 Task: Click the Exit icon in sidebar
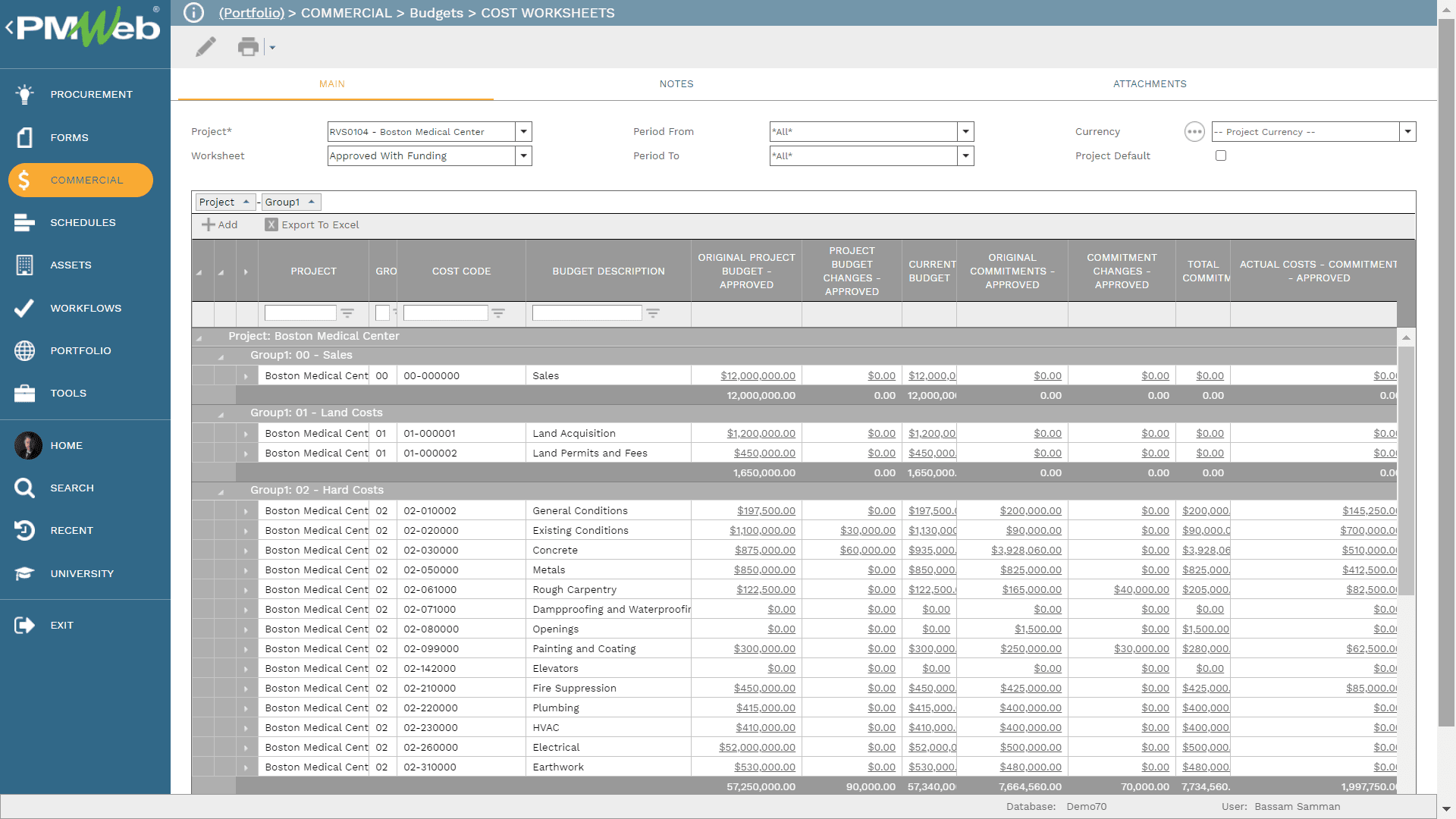click(24, 625)
